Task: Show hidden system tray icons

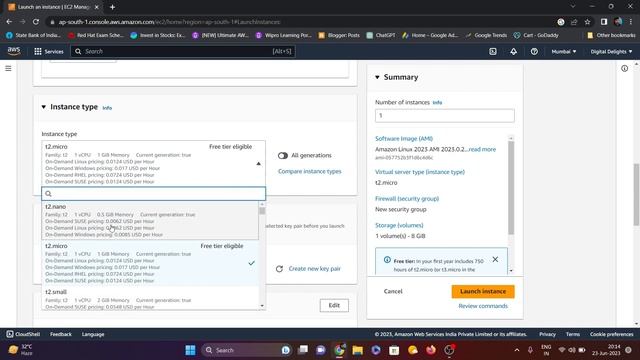Action: pos(517,350)
